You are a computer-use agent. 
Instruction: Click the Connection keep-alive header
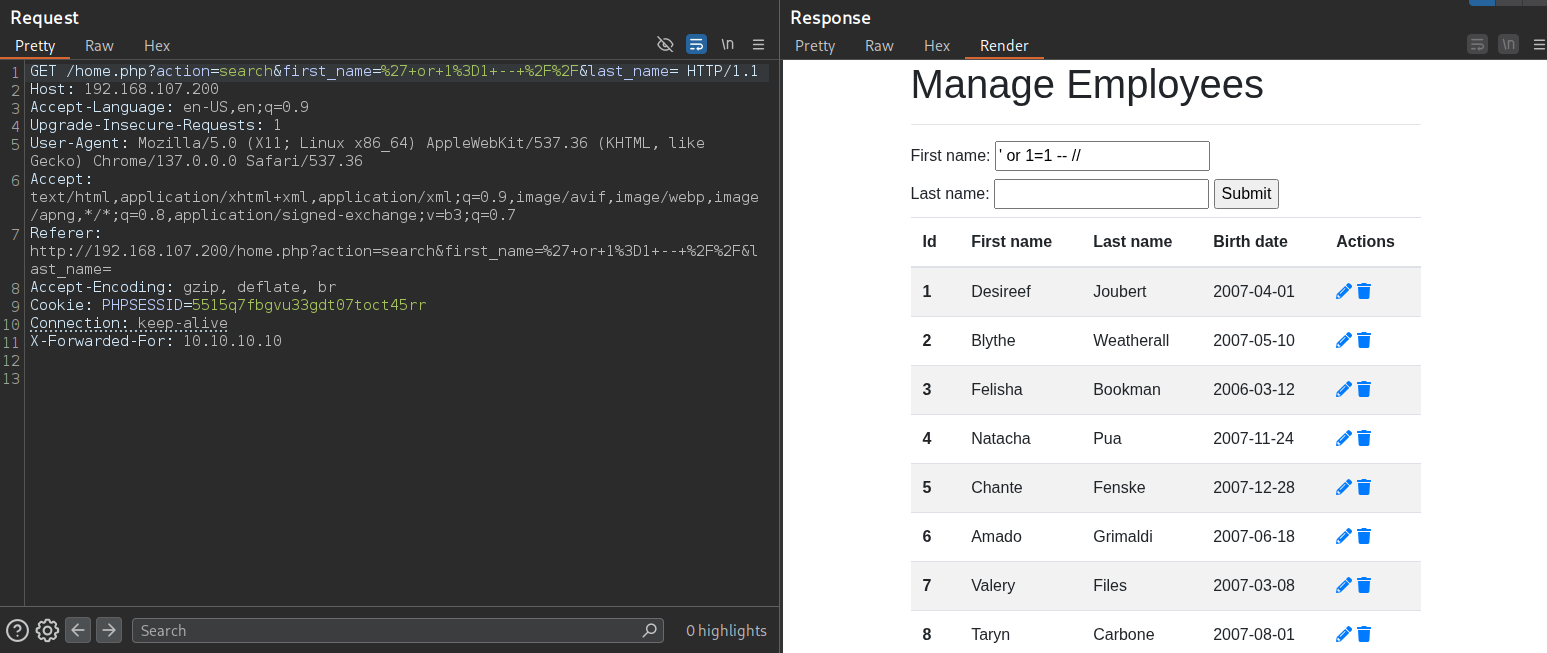129,323
